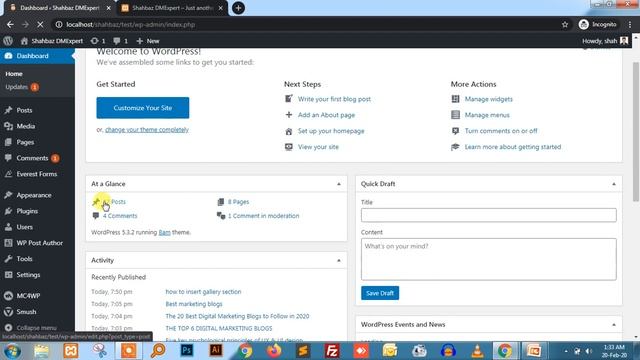Open Pages icon in sidebar
This screenshot has height=360, width=640.
pos(8,142)
